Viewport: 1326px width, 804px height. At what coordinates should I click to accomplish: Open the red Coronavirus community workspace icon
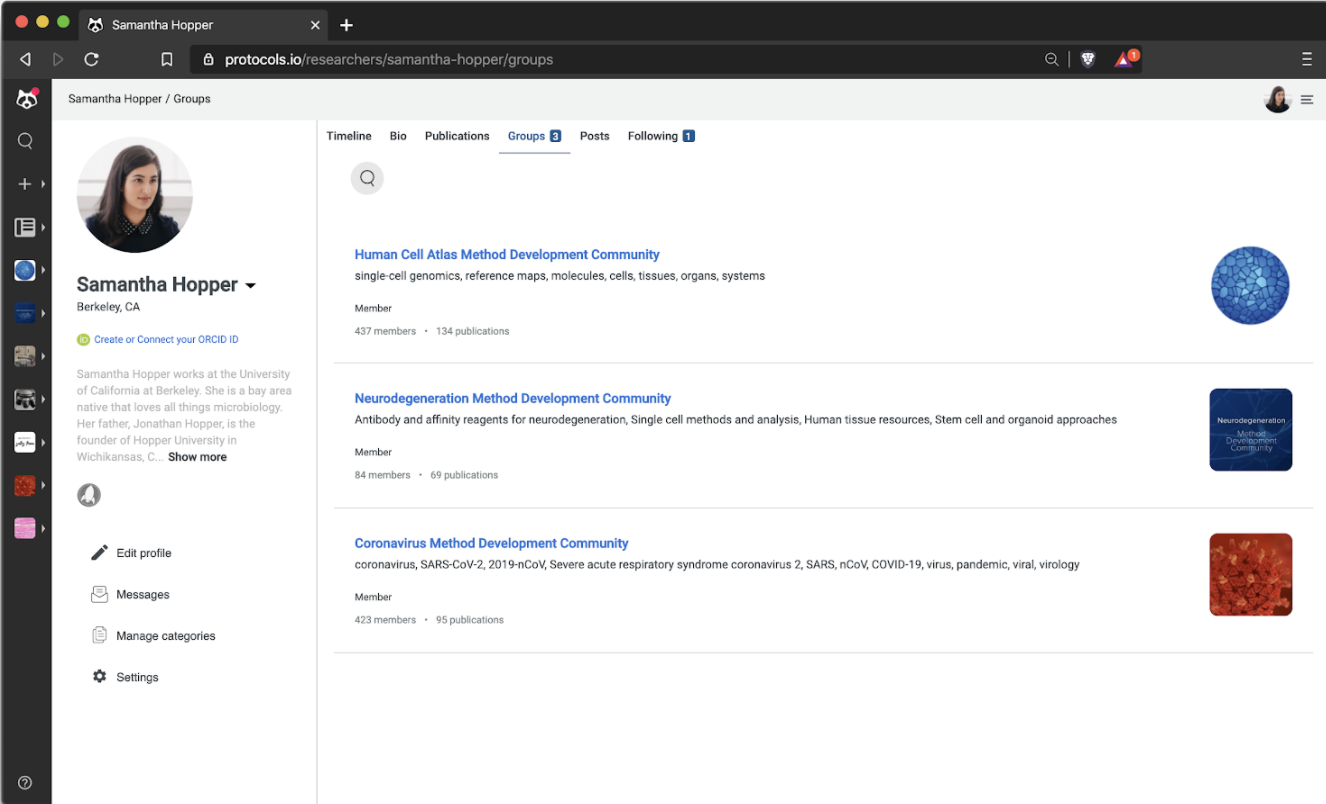[26, 485]
